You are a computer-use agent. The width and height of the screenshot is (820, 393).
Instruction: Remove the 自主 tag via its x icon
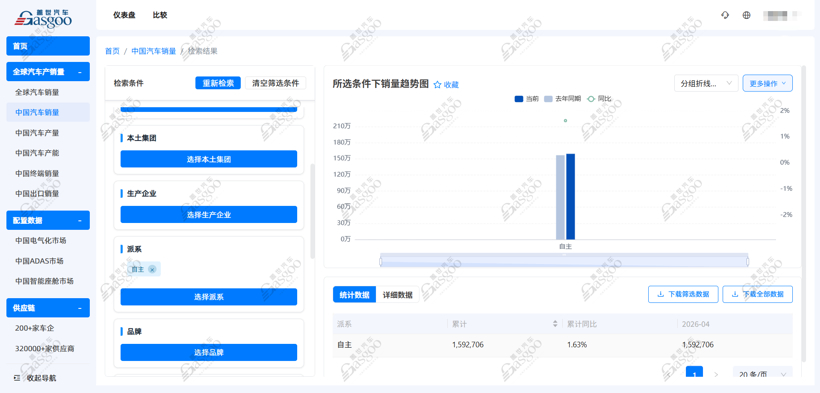152,270
